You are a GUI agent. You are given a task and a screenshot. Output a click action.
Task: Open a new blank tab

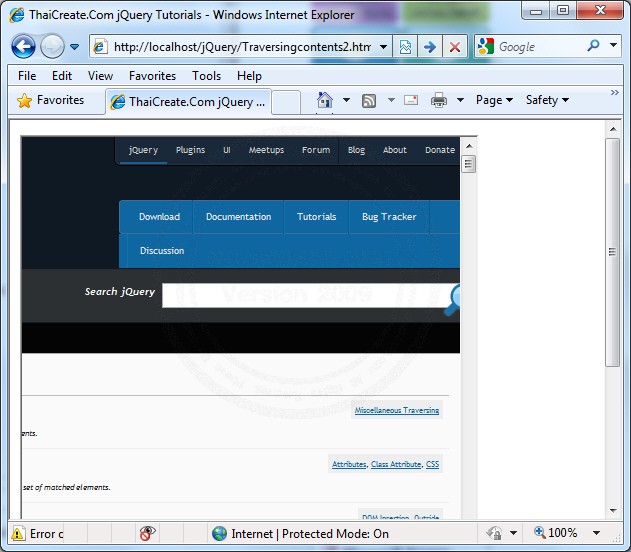pos(286,102)
